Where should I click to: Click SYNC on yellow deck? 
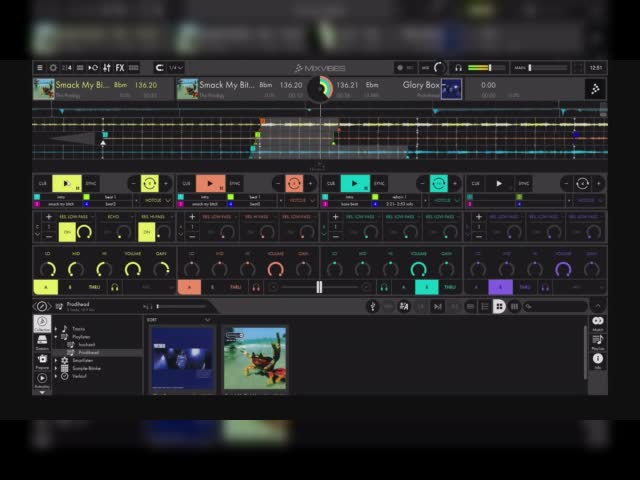point(91,184)
